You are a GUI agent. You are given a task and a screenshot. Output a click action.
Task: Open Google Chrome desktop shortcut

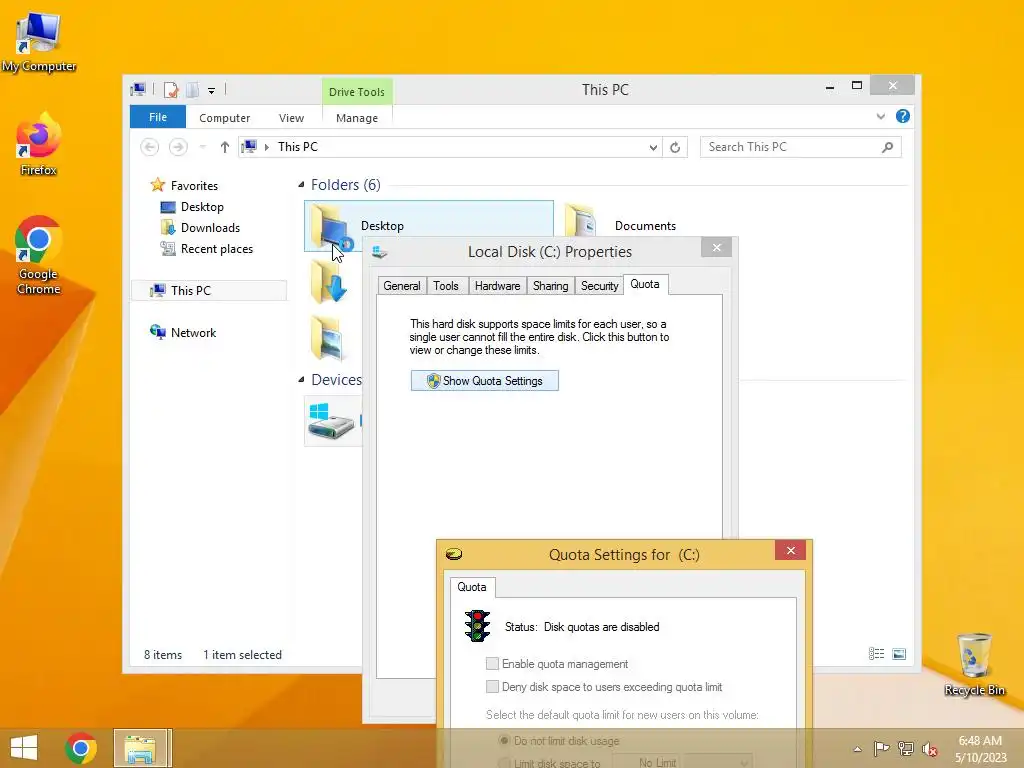(x=39, y=255)
